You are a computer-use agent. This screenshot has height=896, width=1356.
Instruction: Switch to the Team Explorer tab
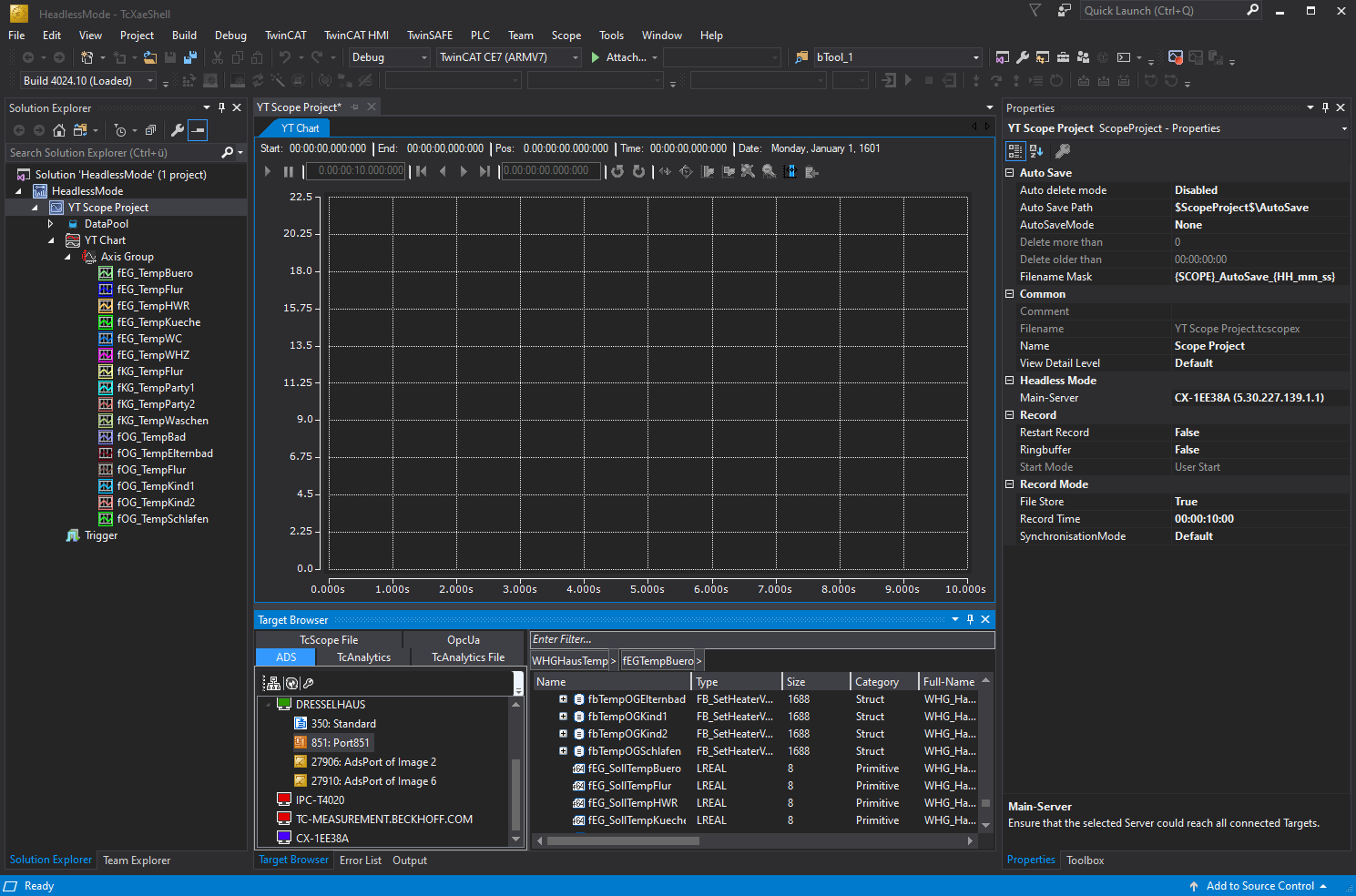click(137, 860)
